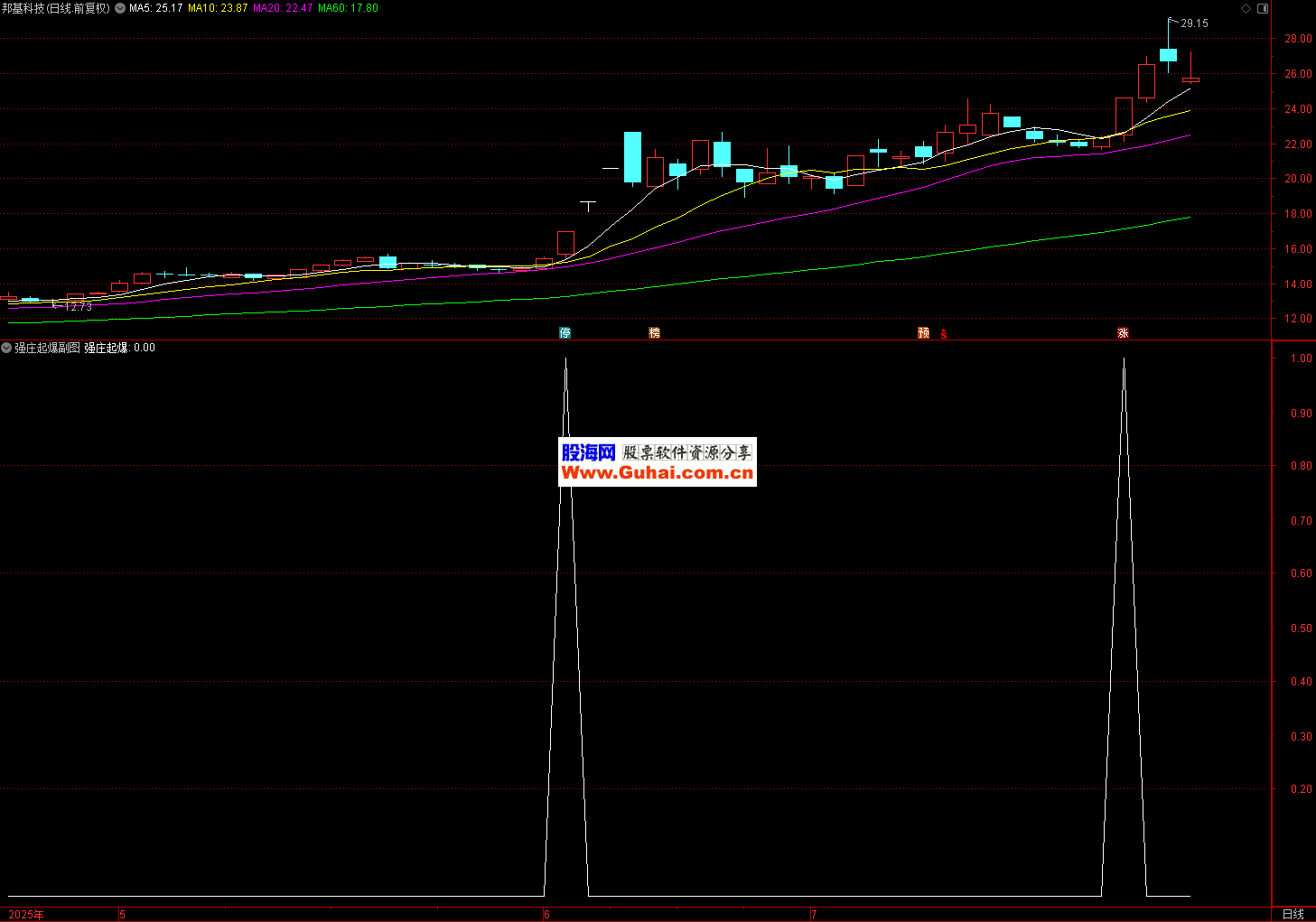Click the month 6 marker on time axis
The image size is (1316, 922).
(x=546, y=915)
